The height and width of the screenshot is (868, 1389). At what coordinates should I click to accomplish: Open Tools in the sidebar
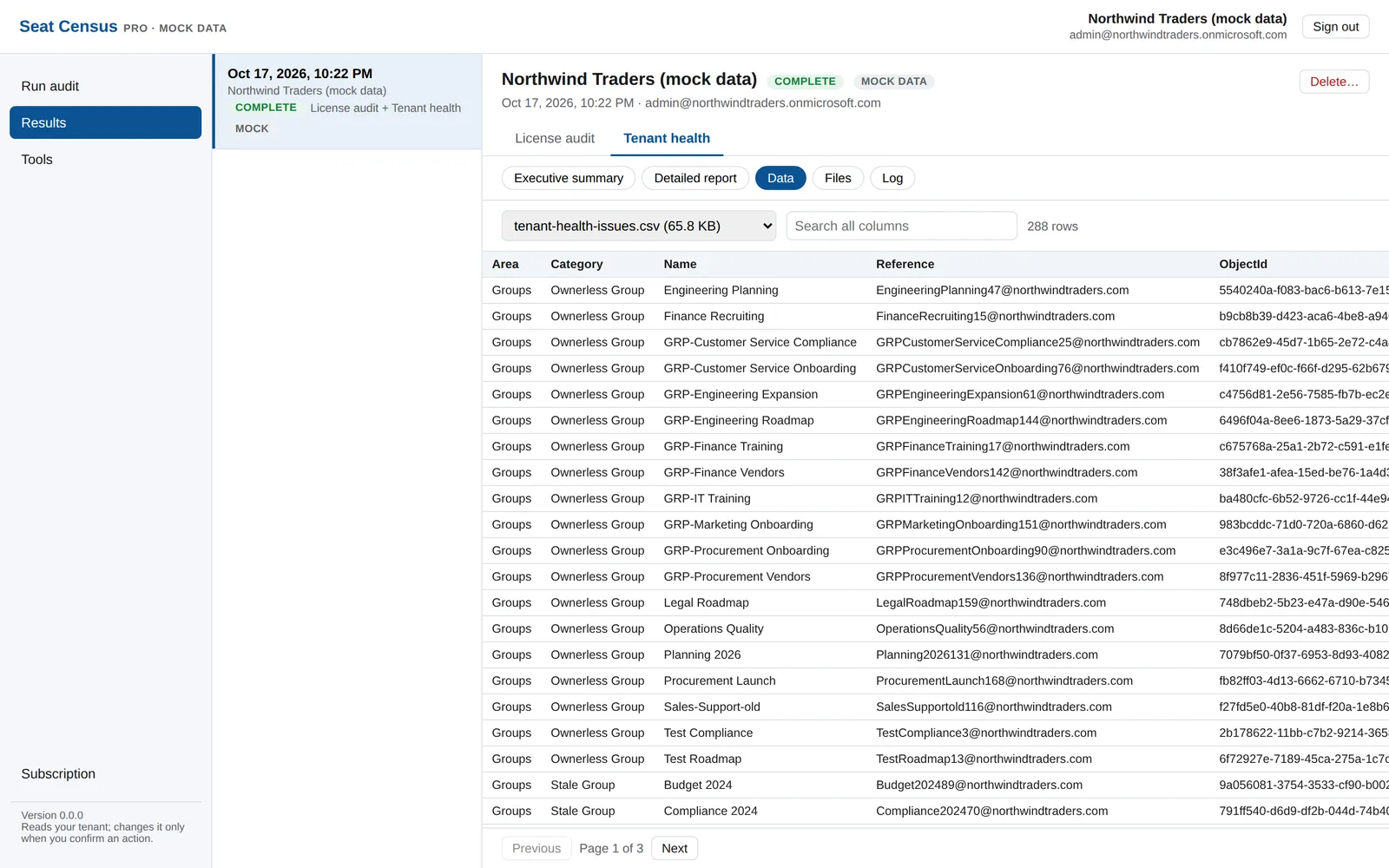(105, 160)
